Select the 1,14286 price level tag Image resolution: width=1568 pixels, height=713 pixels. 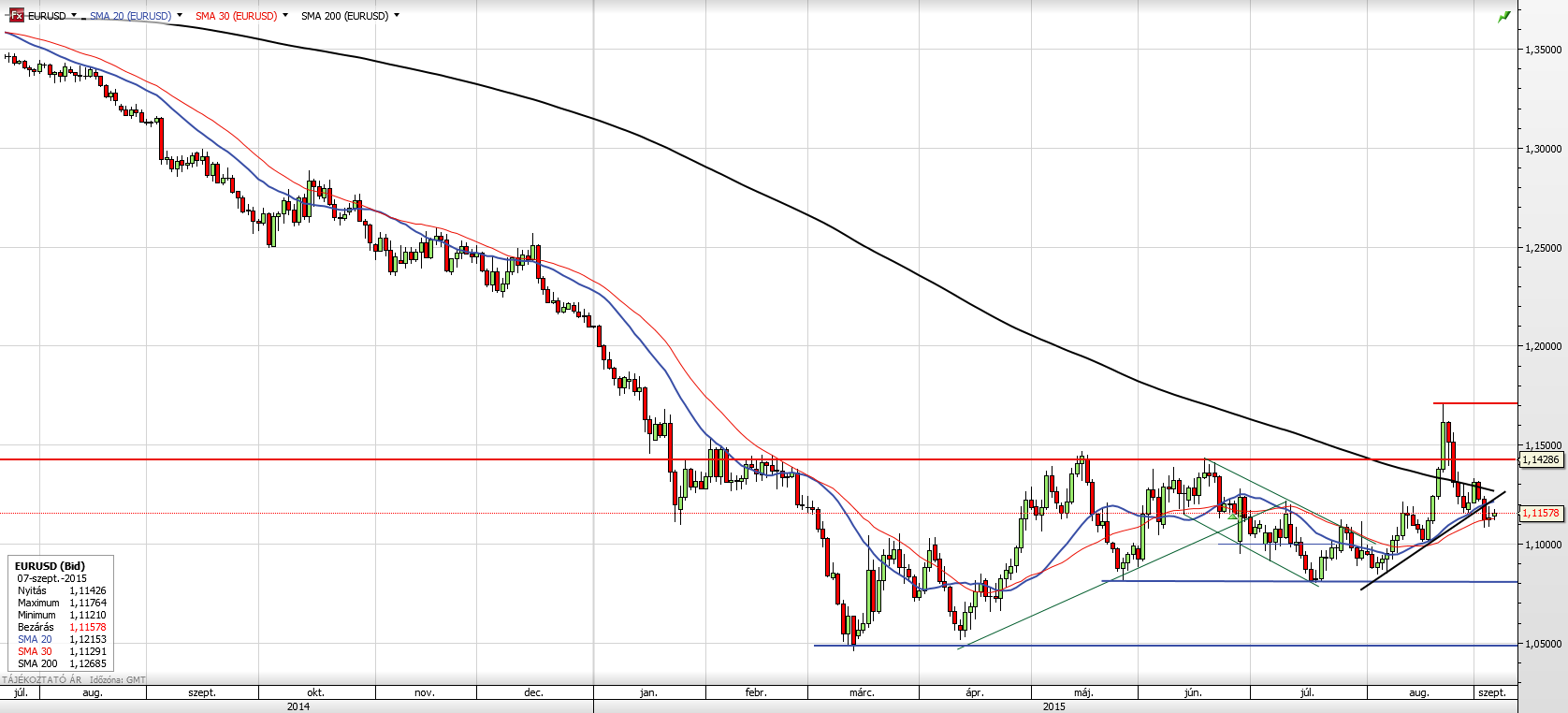coord(1541,459)
